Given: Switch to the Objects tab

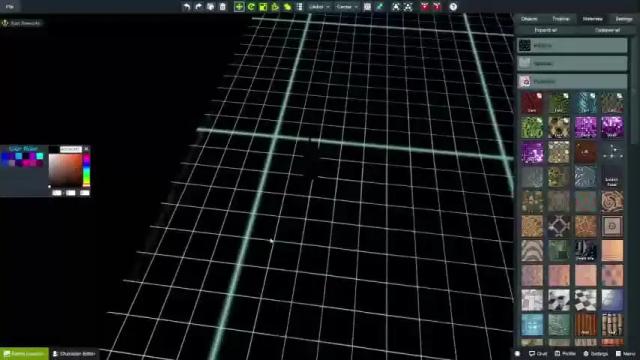Looking at the screenshot, I should point(529,19).
